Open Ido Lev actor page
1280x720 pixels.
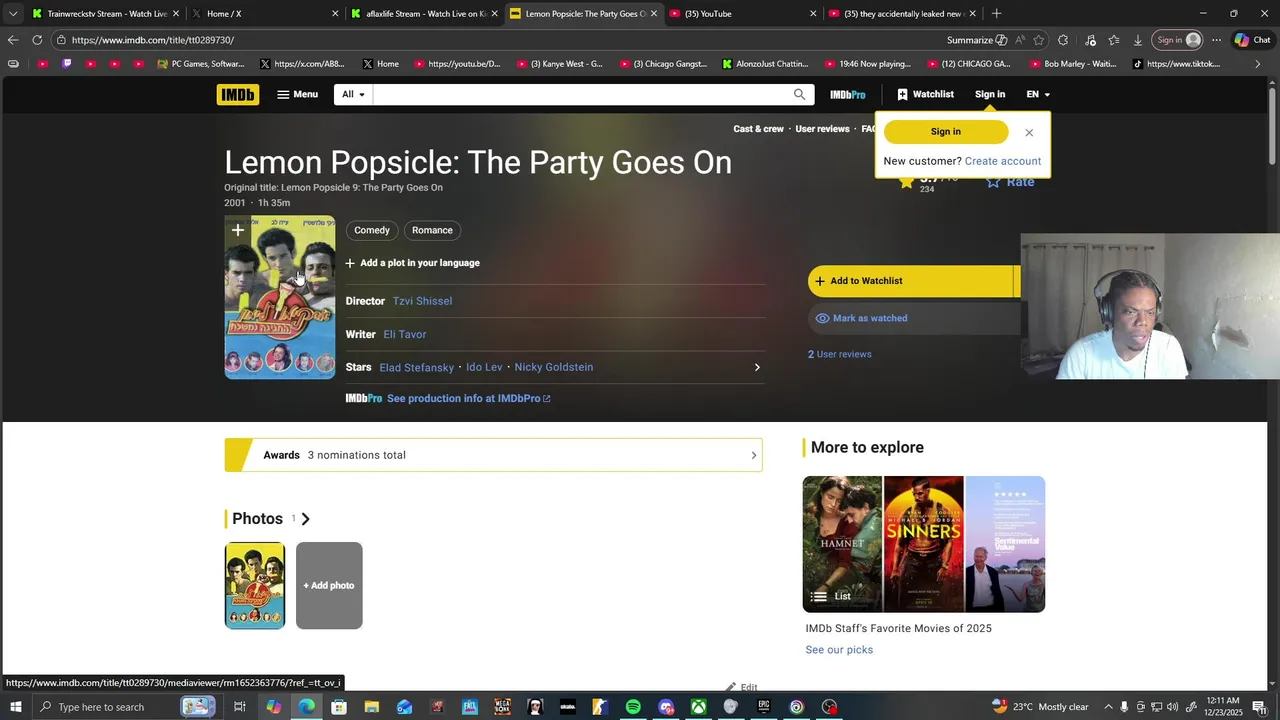(484, 367)
